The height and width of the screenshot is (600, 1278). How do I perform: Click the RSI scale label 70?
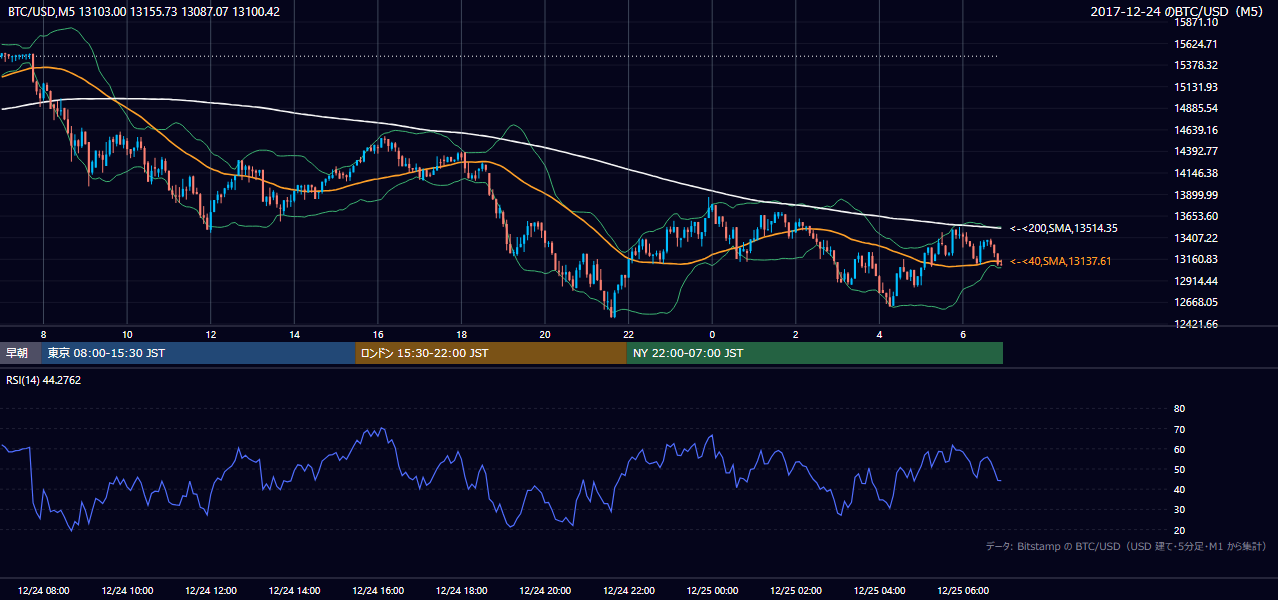[x=1179, y=429]
